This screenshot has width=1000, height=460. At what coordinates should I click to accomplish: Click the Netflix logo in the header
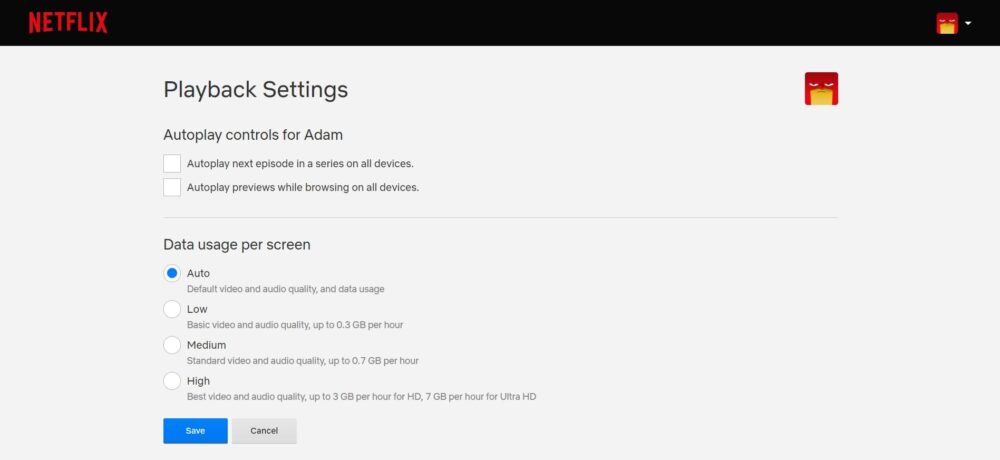click(68, 23)
